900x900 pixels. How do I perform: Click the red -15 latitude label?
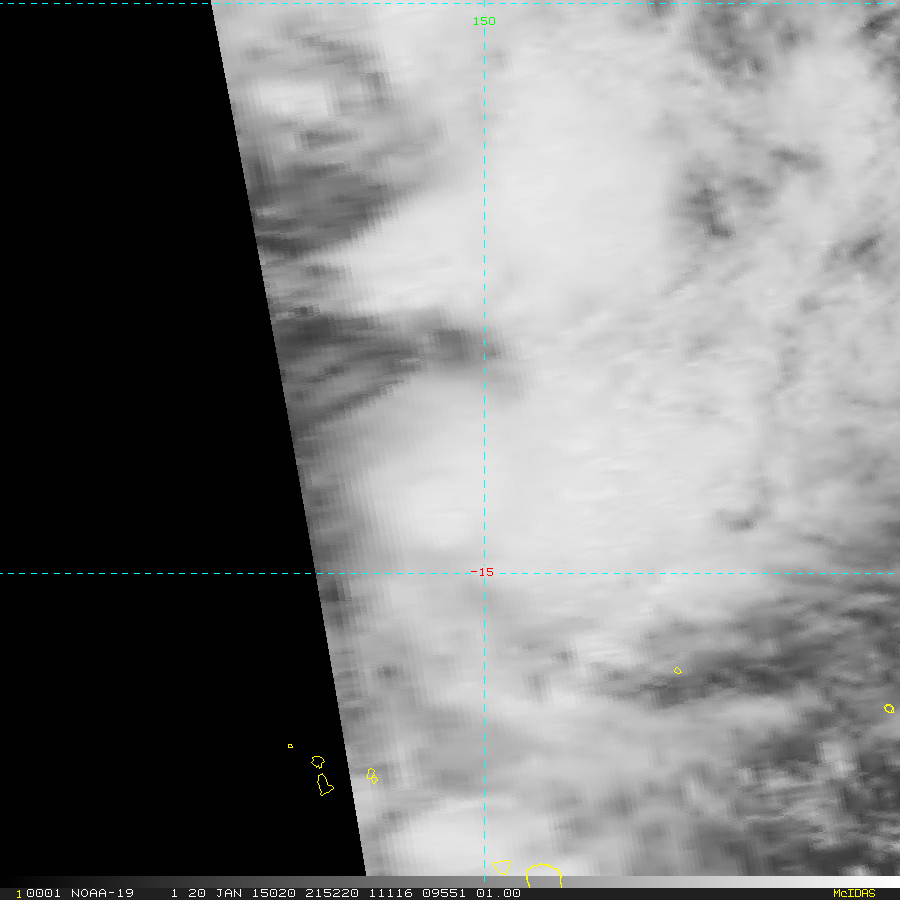483,572
